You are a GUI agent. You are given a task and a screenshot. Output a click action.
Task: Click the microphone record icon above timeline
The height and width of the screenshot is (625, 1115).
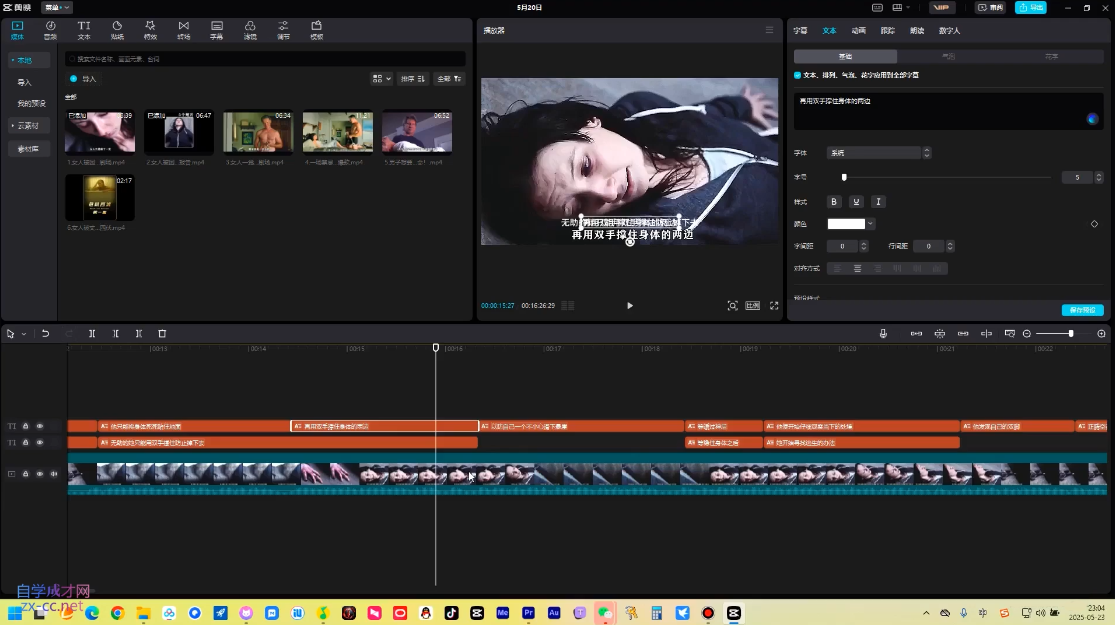882,333
